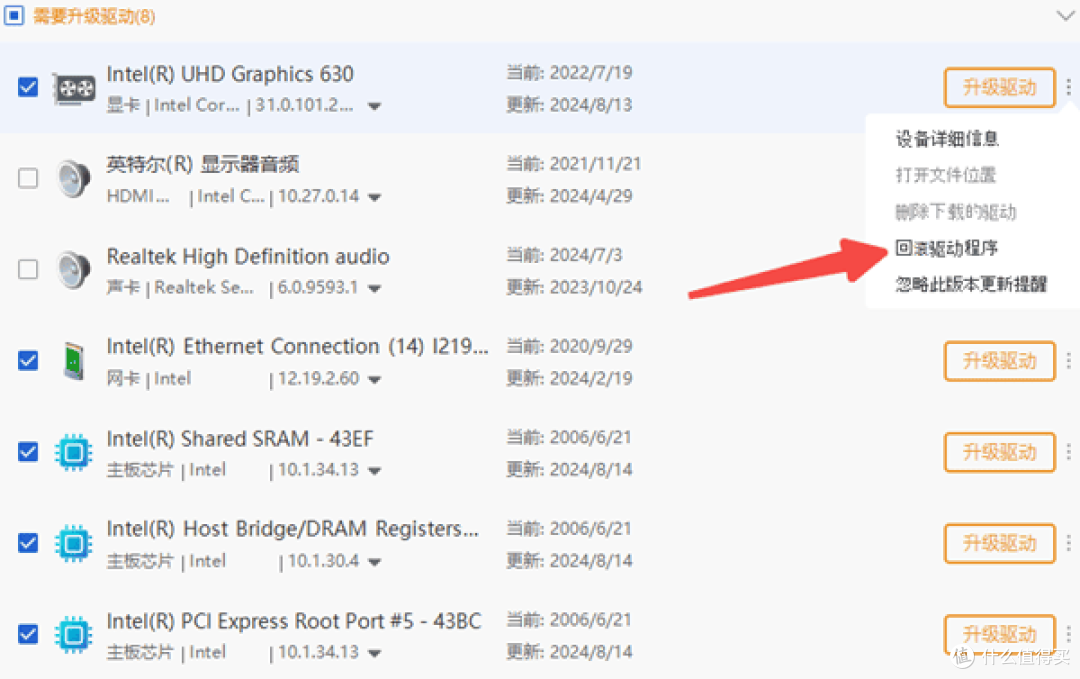Screen dimensions: 1080x679
Task: Click the chip icon for Intel Shared SRAM
Action: pos(74,452)
